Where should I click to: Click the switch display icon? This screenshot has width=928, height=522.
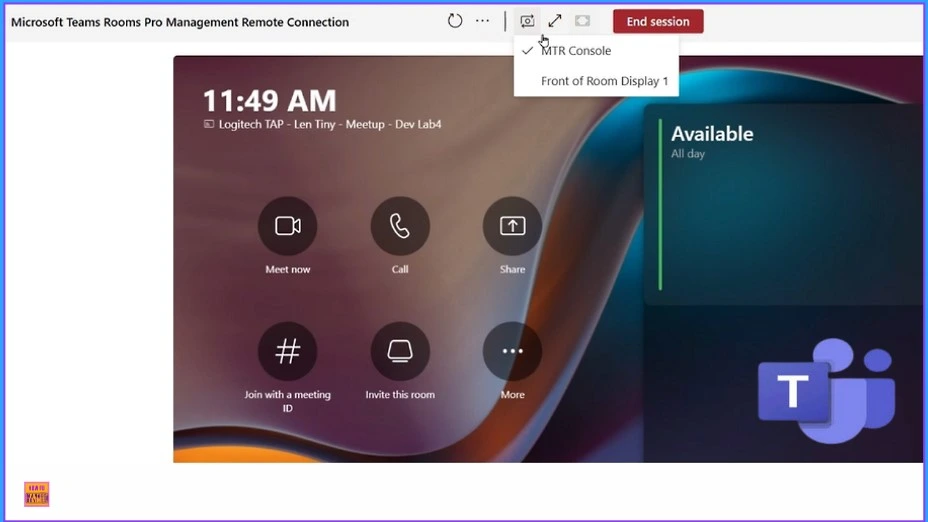(527, 21)
